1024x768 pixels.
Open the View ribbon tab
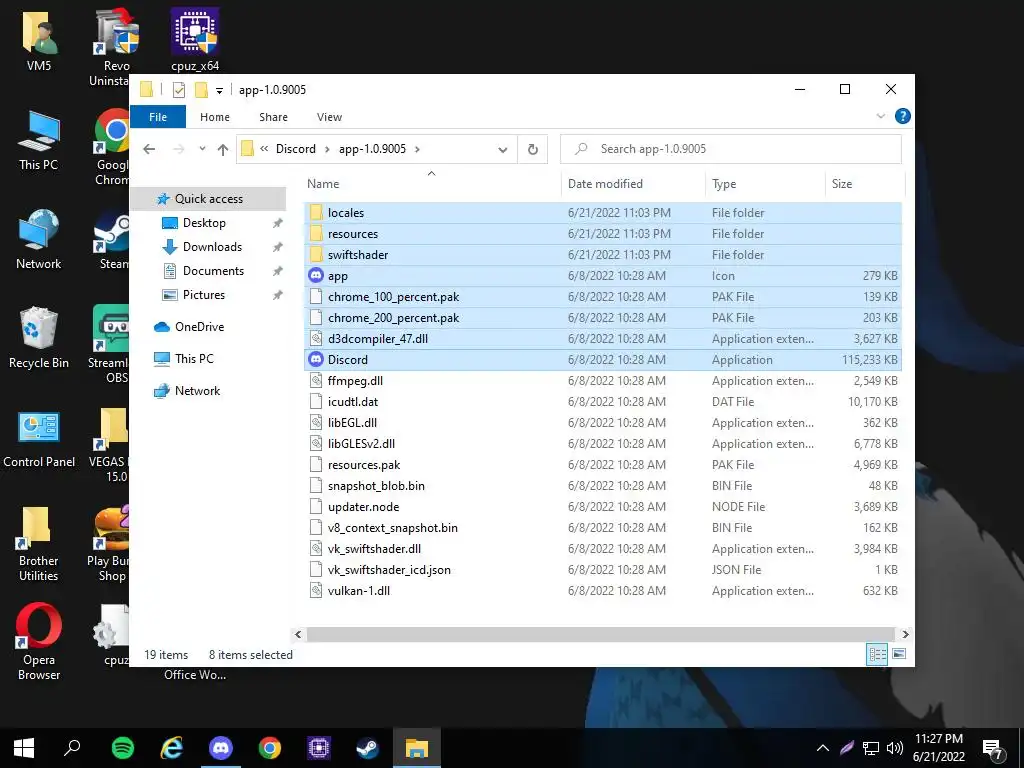pyautogui.click(x=329, y=117)
